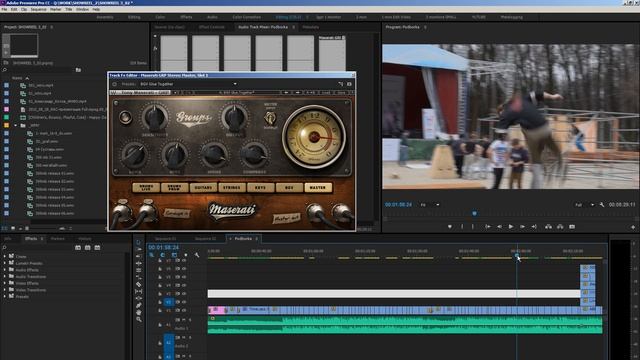The width and height of the screenshot is (640, 360).
Task: Click the timeline playhead marker
Action: [x=517, y=255]
